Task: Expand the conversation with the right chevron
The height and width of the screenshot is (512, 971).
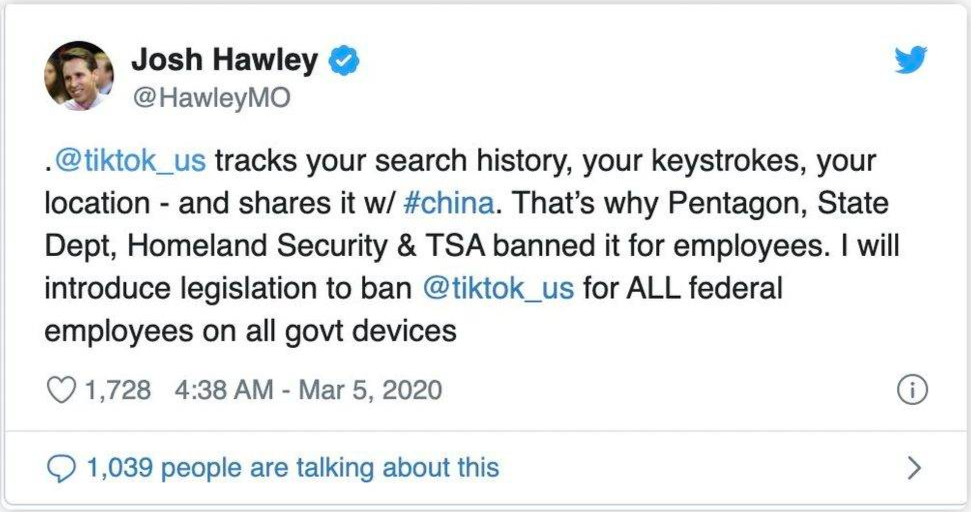Action: click(x=911, y=466)
